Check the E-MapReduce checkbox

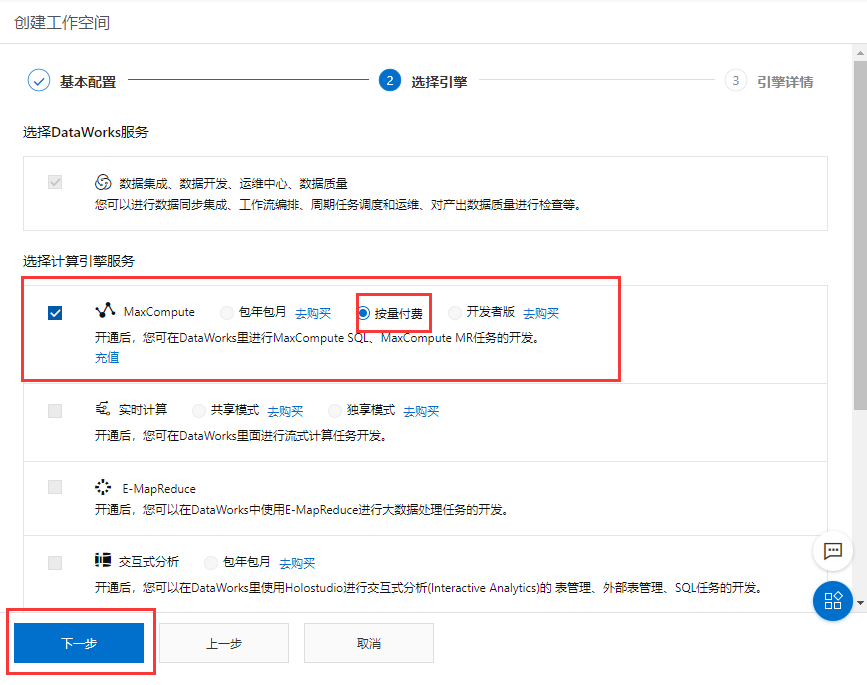coord(55,487)
